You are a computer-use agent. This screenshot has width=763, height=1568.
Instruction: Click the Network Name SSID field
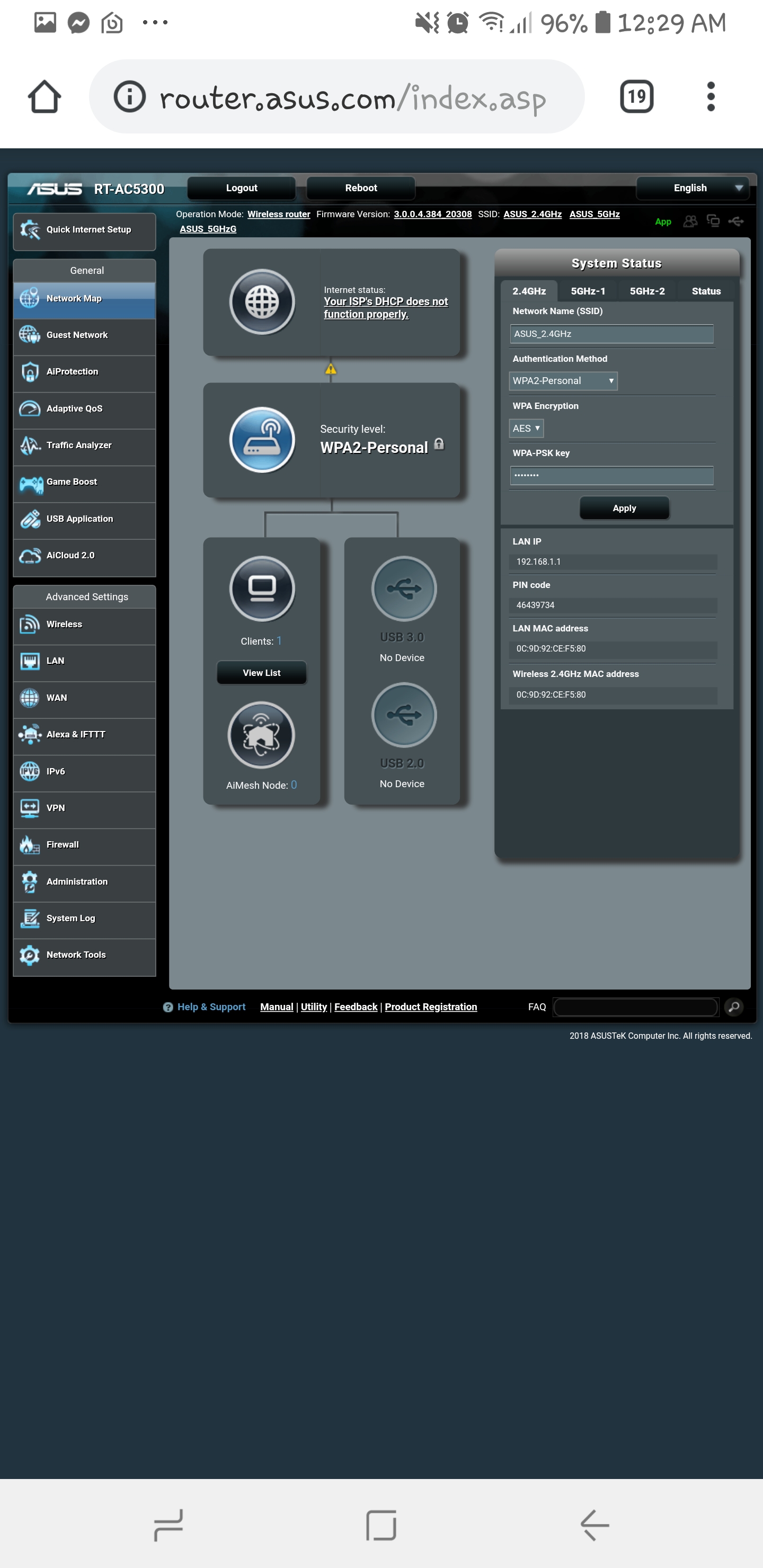611,334
